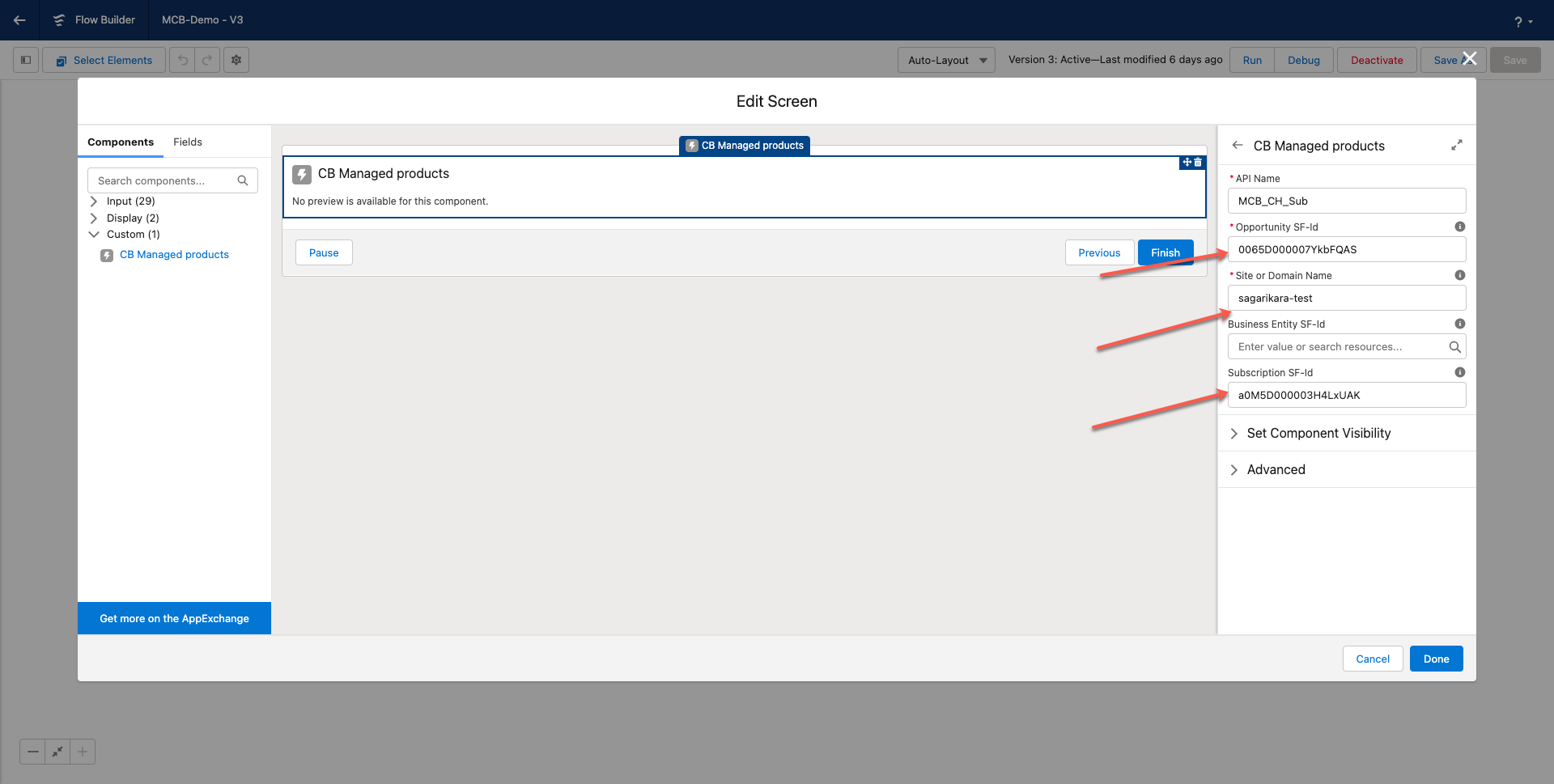Click the Subscription SF-Id info icon
The width and height of the screenshot is (1554, 784).
click(1459, 373)
